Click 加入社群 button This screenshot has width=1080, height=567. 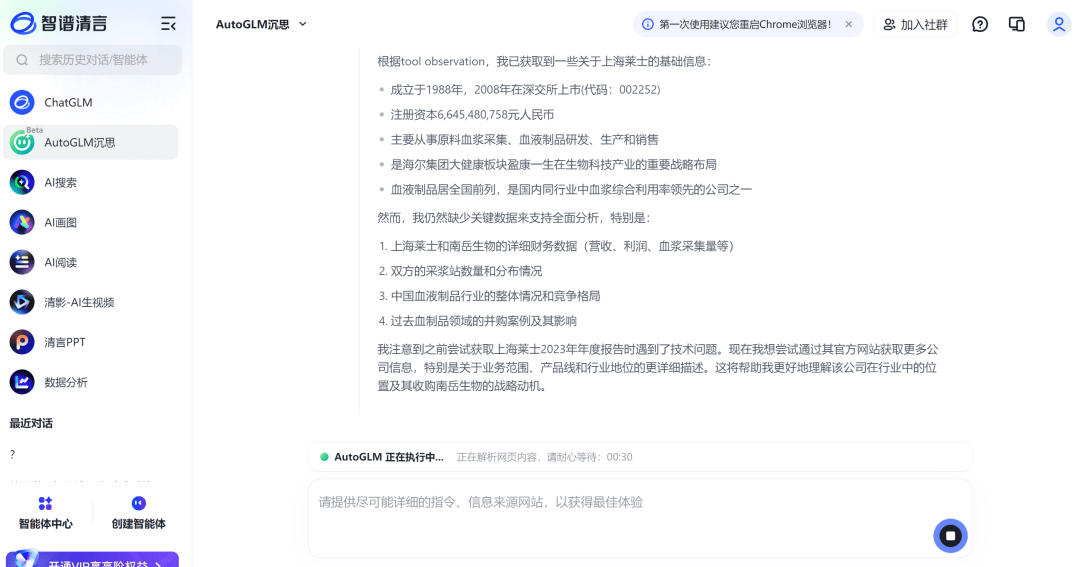coord(915,24)
